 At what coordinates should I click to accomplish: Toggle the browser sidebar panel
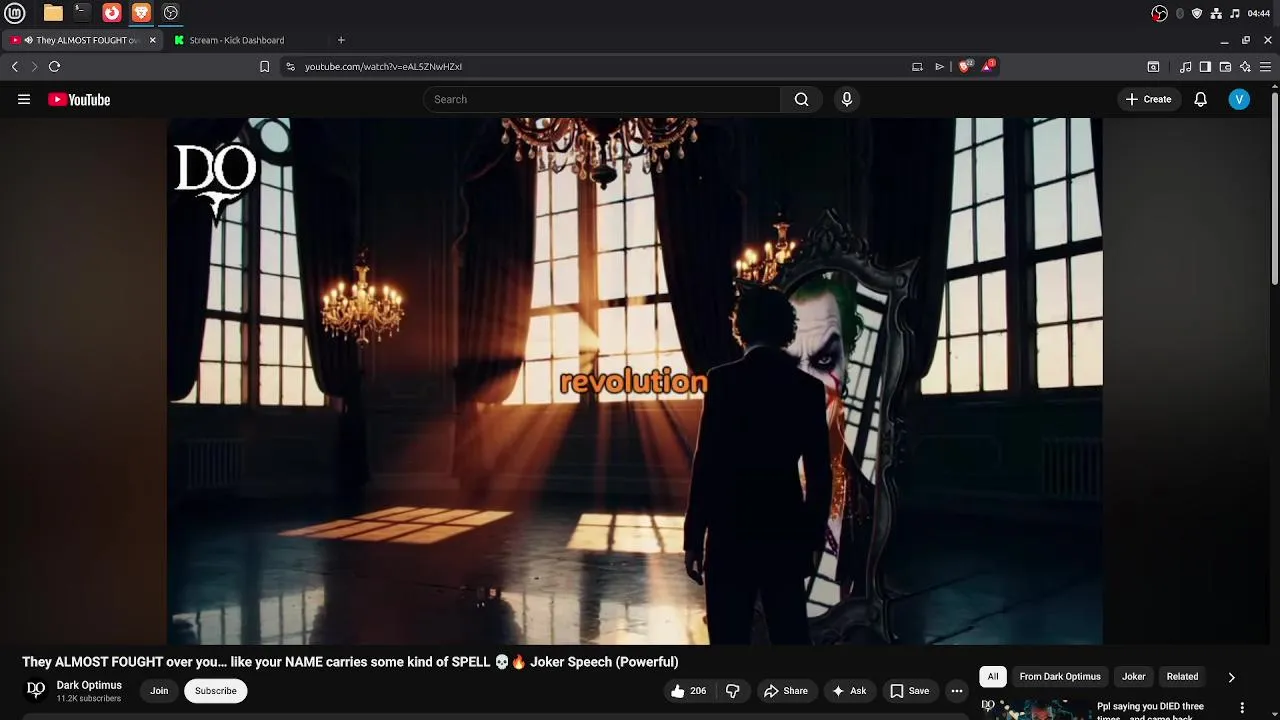(x=1205, y=67)
